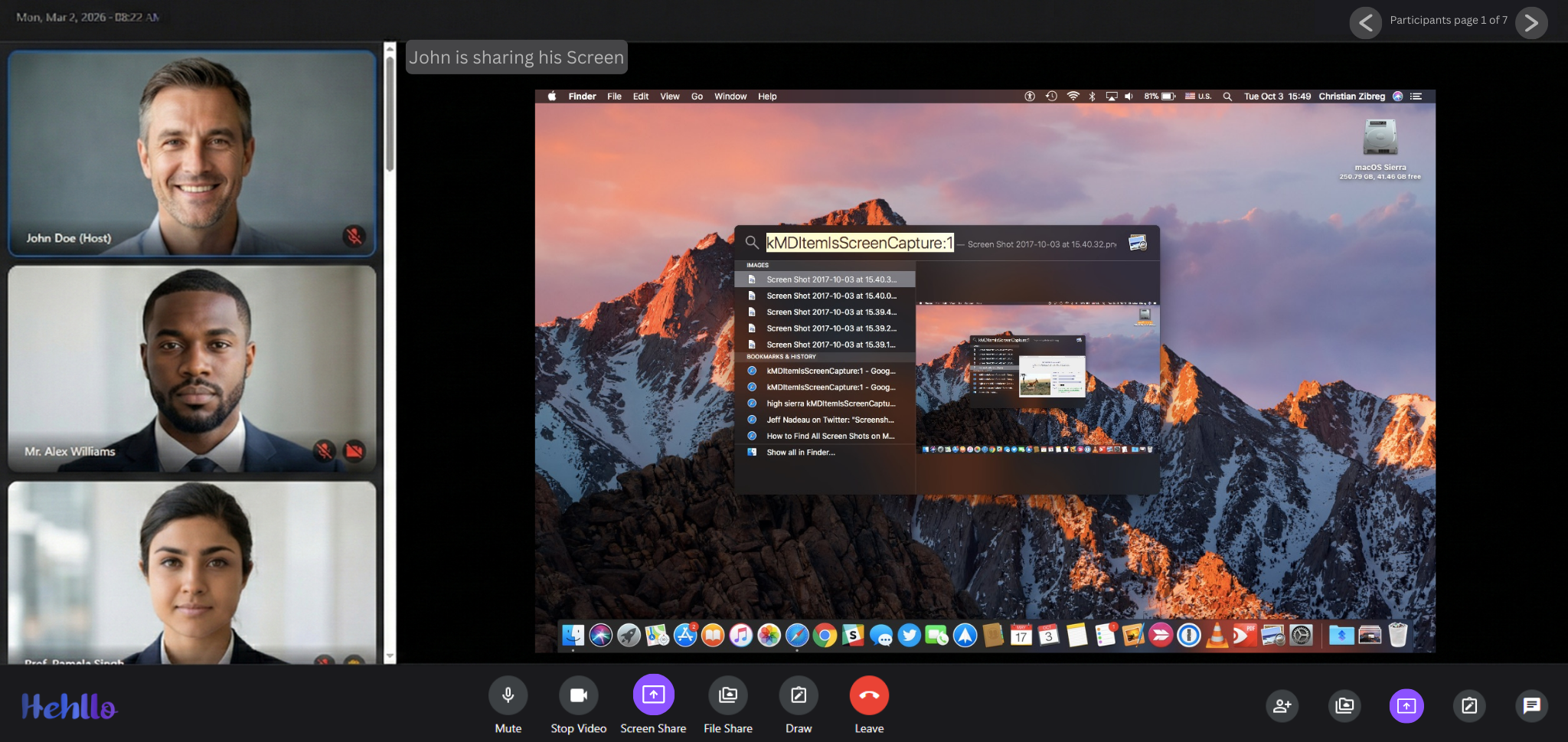Screen dimensions: 1568x742
Task: Click "Show all in Finder..." in Spotlight
Action: click(800, 452)
